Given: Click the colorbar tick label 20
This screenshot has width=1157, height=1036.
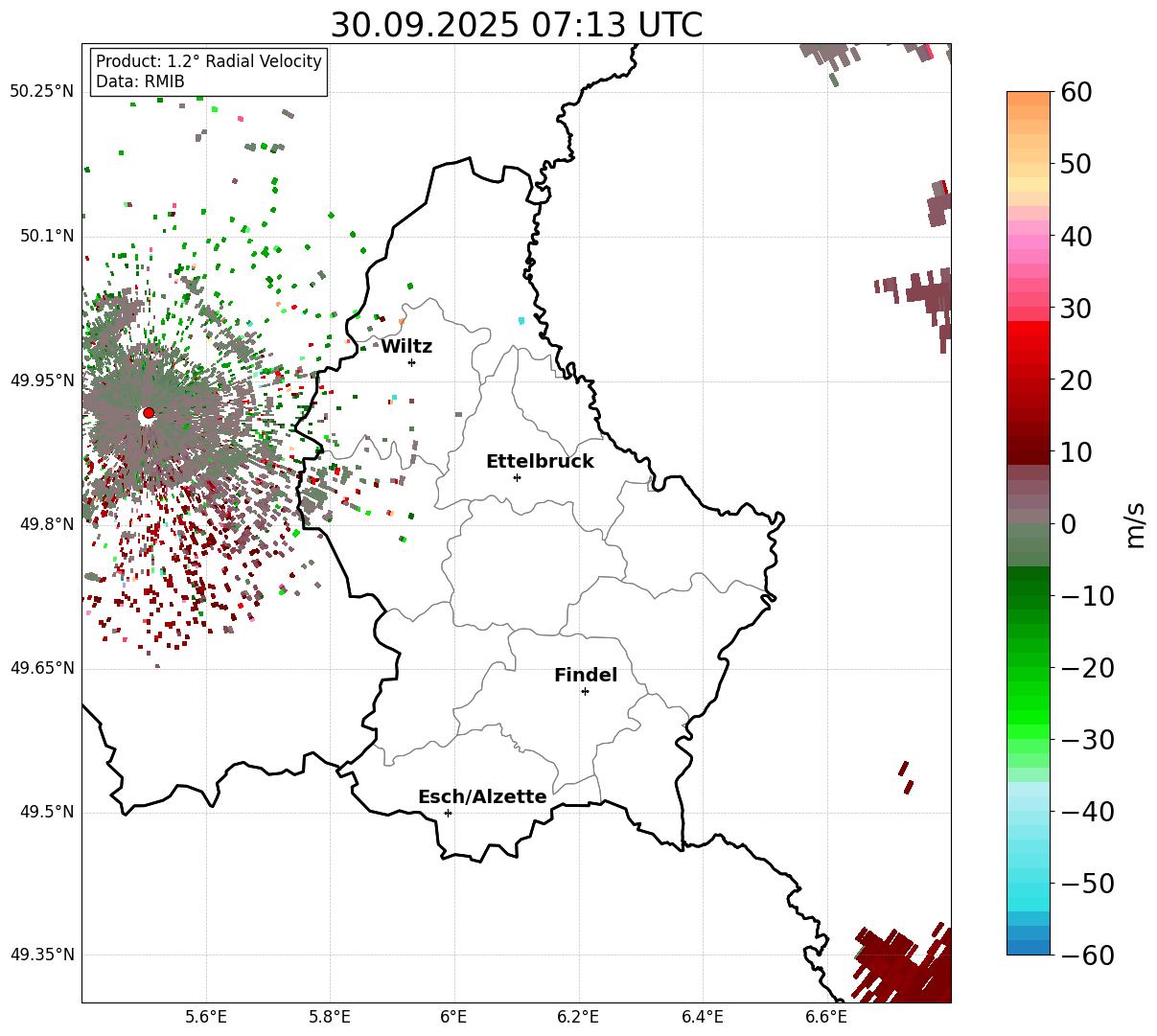Looking at the screenshot, I should (x=1077, y=380).
